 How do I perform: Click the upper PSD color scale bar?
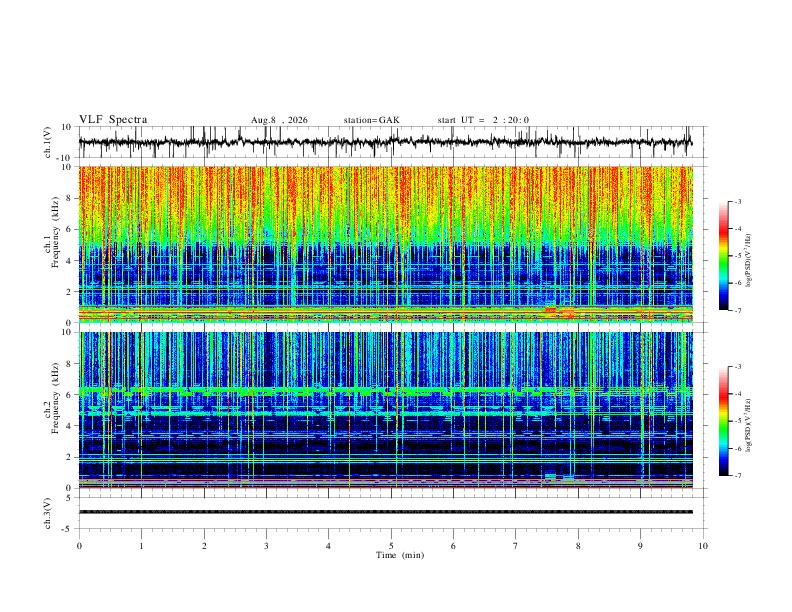click(x=723, y=256)
